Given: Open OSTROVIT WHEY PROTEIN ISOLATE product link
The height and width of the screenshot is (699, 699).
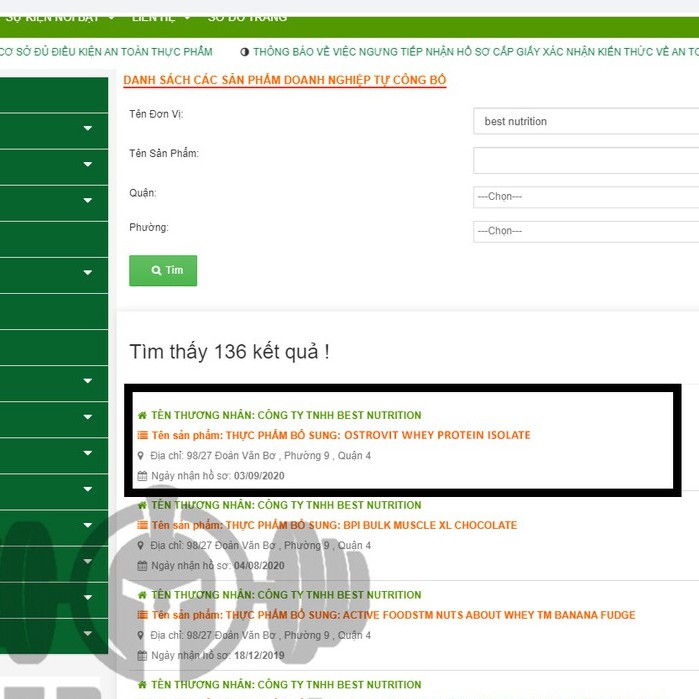Looking at the screenshot, I should point(341,435).
